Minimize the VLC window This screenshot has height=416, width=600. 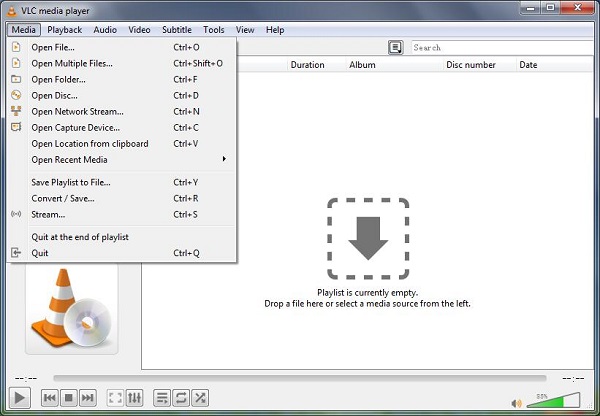531,8
